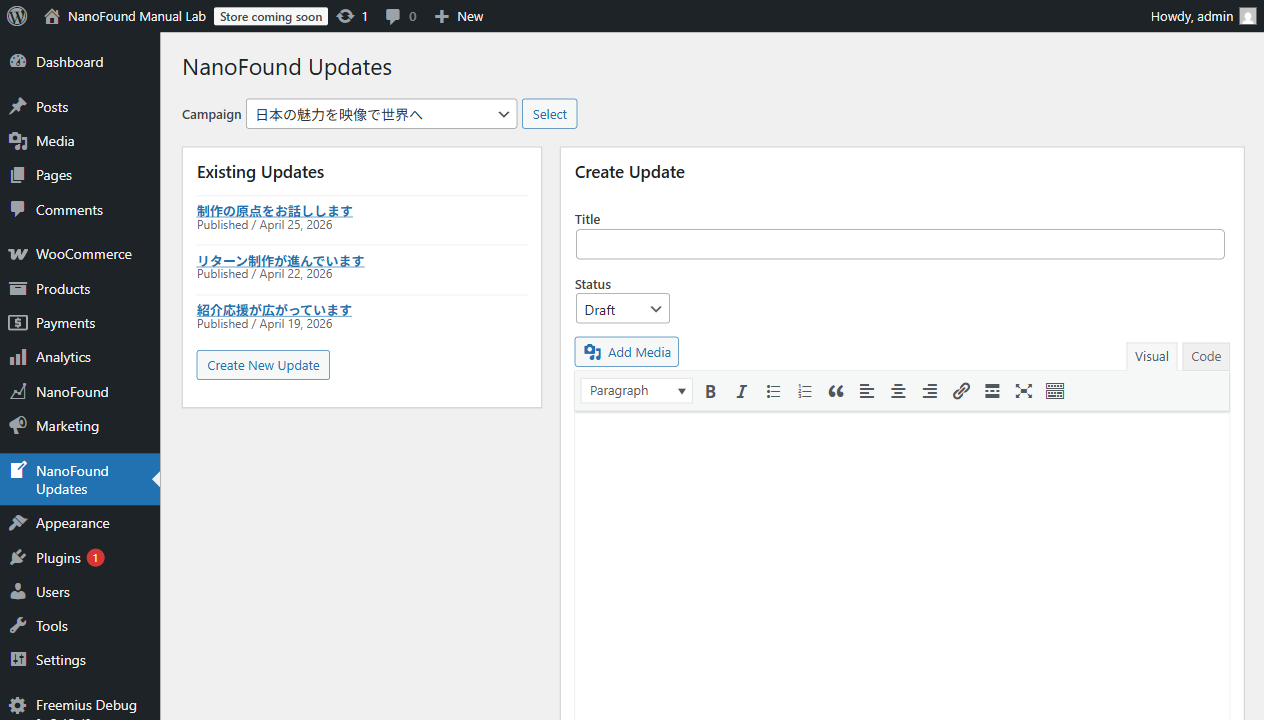Open Media in the sidebar
This screenshot has width=1264, height=720.
point(80,141)
